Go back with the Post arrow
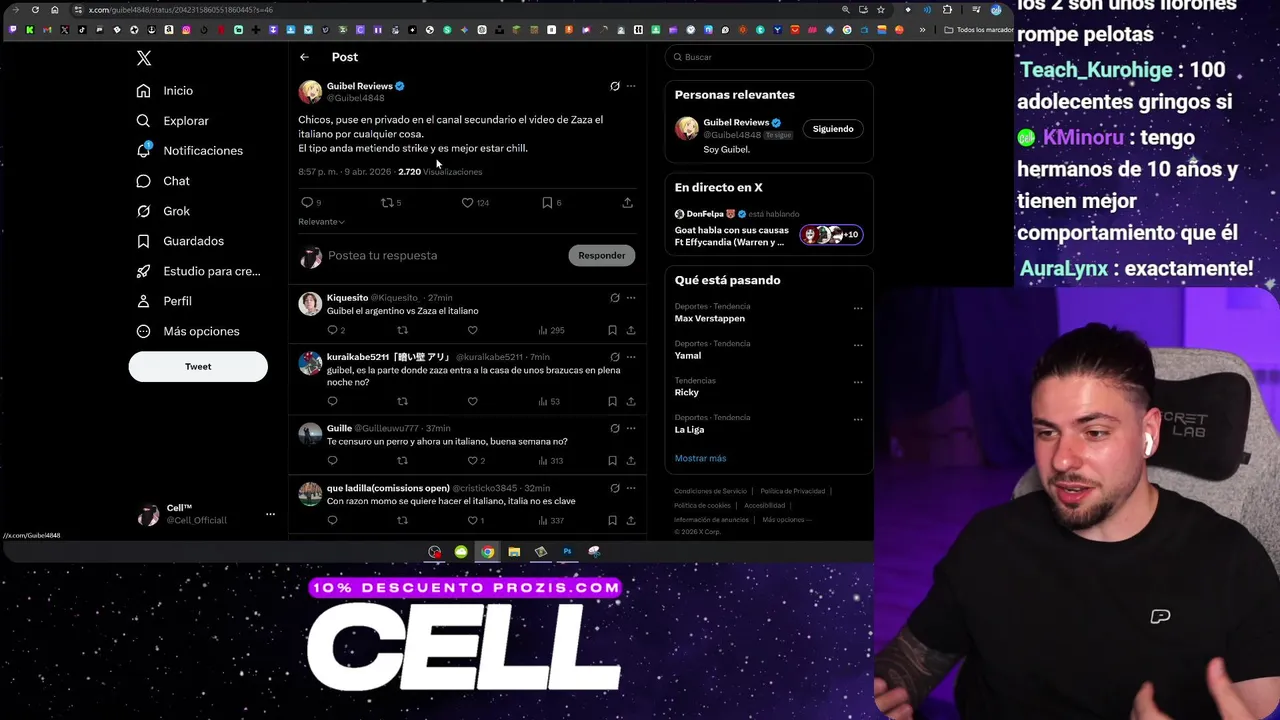The image size is (1280, 720). point(304,58)
